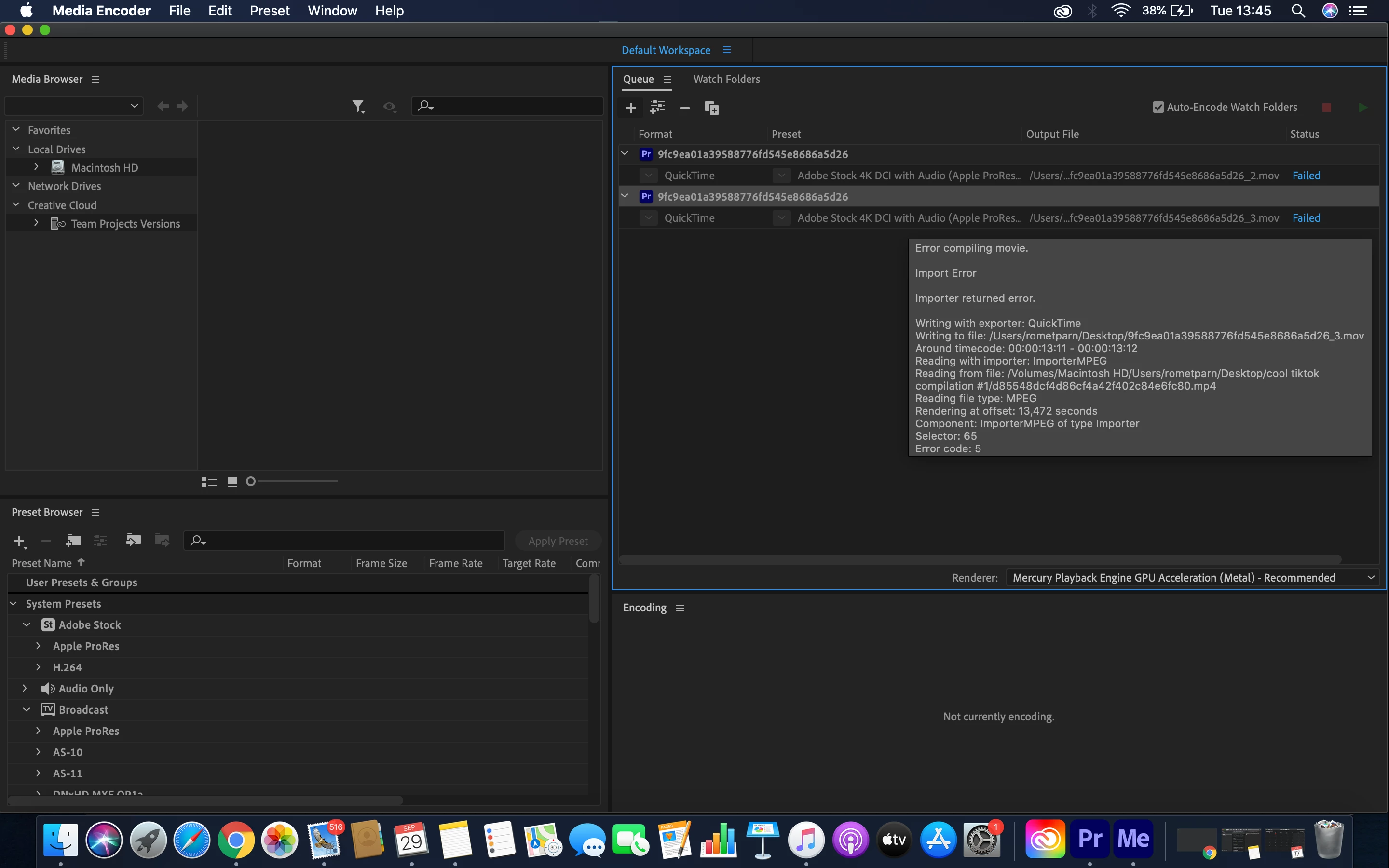Open the Preset menu in menu bar
This screenshot has width=1389, height=868.
coord(269,10)
